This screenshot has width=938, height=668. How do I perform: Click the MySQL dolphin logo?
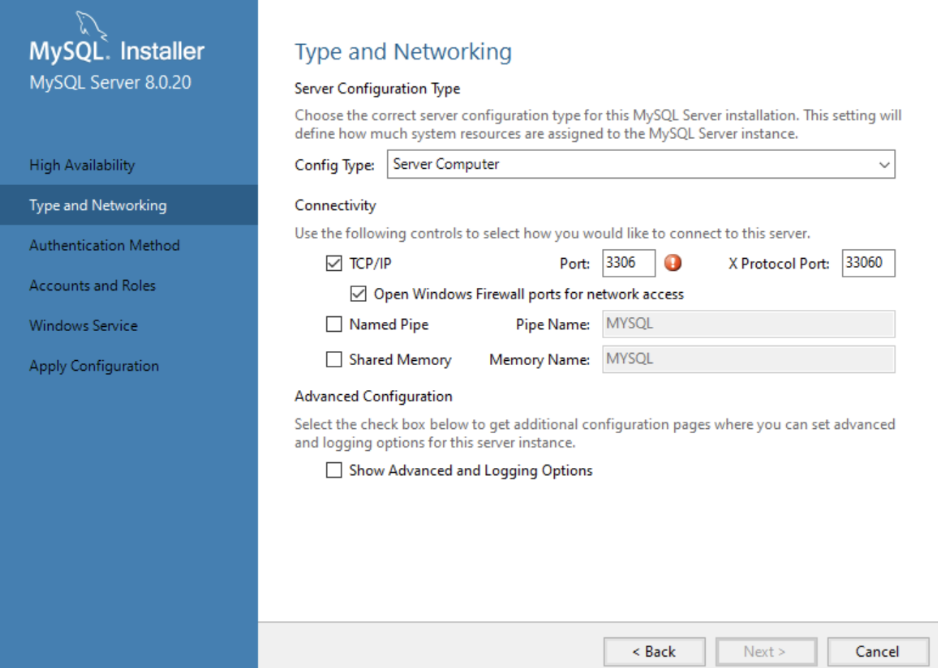pyautogui.click(x=91, y=26)
